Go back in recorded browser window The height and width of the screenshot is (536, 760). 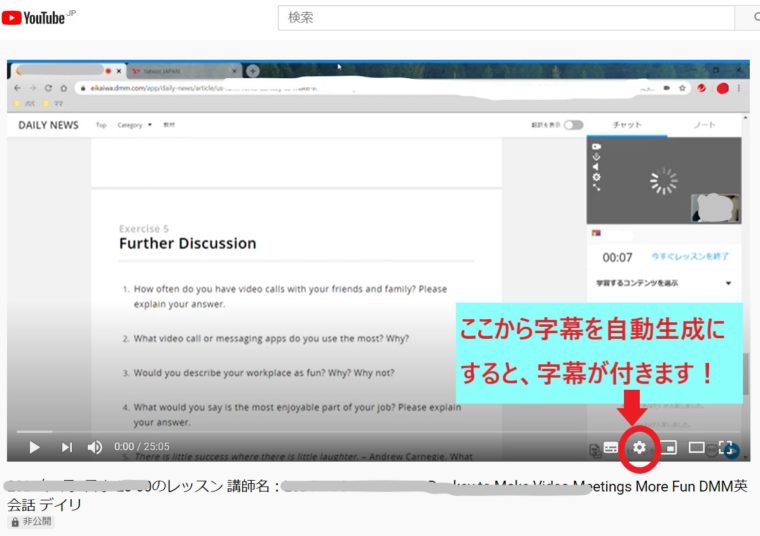tap(17, 88)
